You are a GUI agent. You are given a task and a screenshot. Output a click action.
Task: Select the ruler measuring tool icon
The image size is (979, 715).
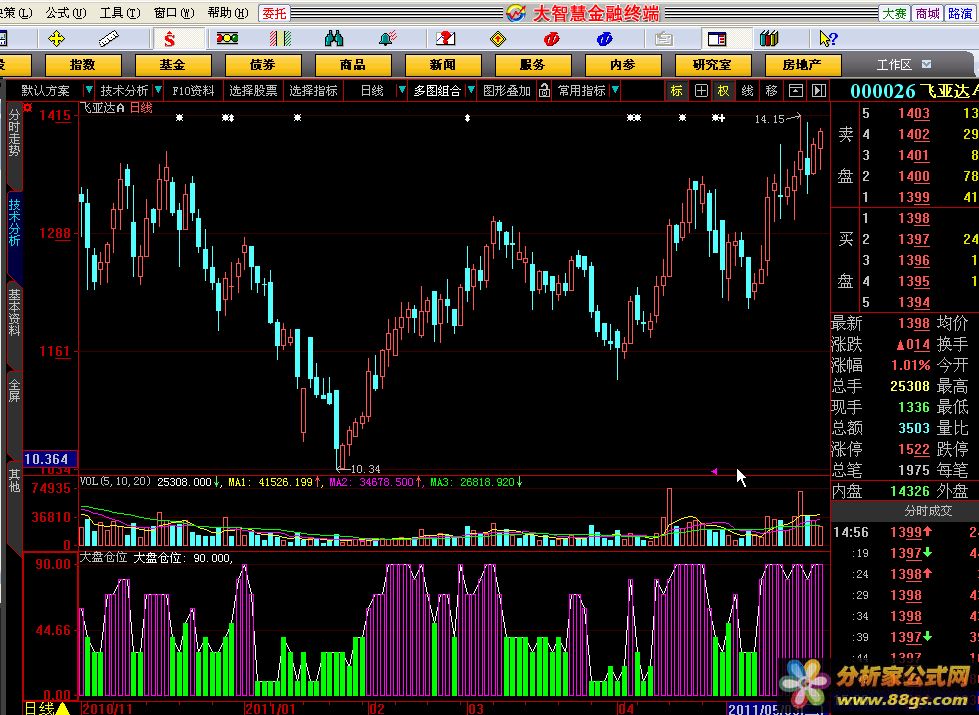109,39
